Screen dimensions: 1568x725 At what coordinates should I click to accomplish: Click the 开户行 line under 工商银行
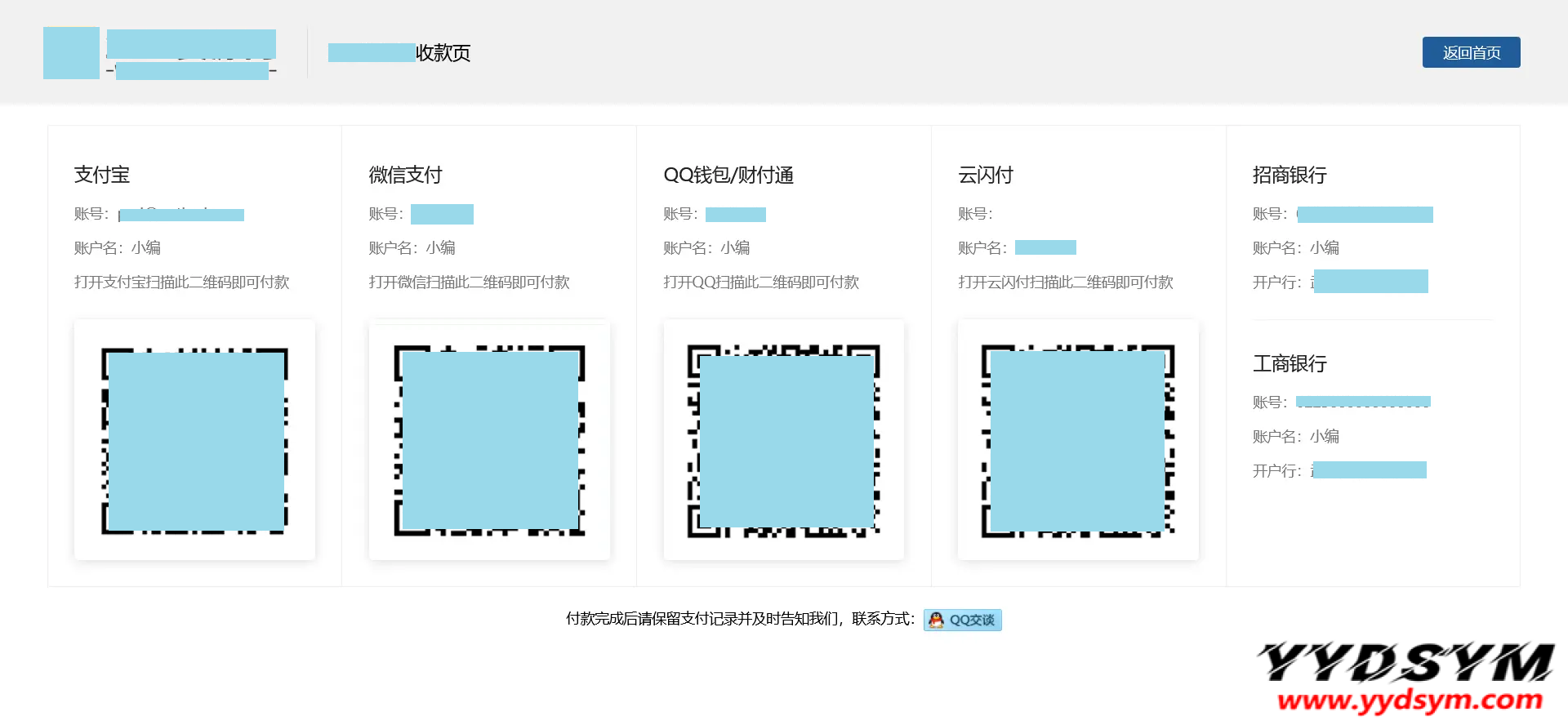click(x=1339, y=470)
